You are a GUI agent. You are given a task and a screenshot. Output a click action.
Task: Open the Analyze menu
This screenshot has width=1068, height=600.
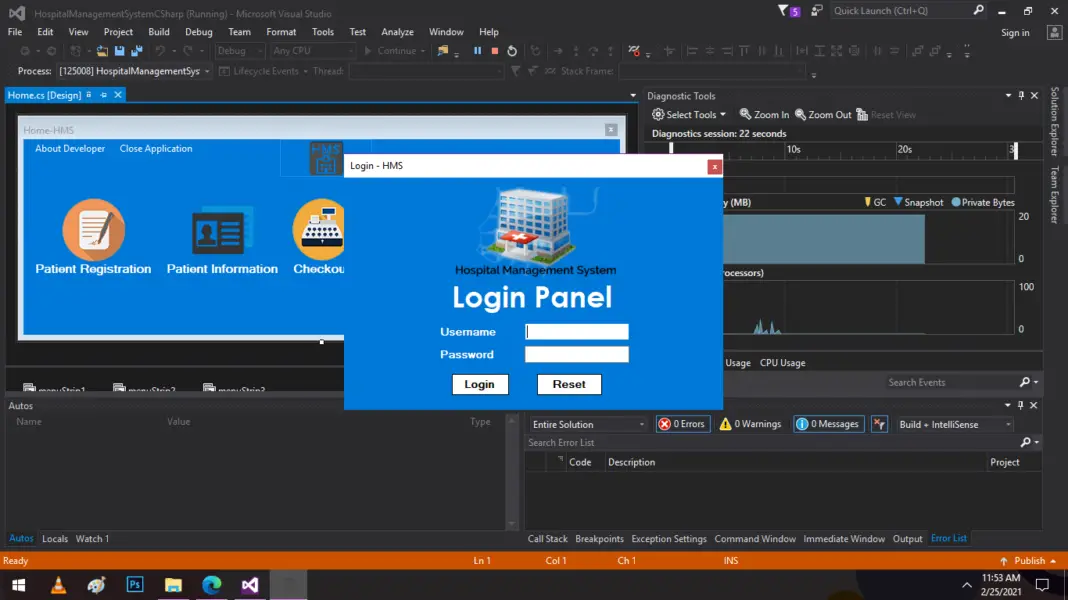point(397,32)
